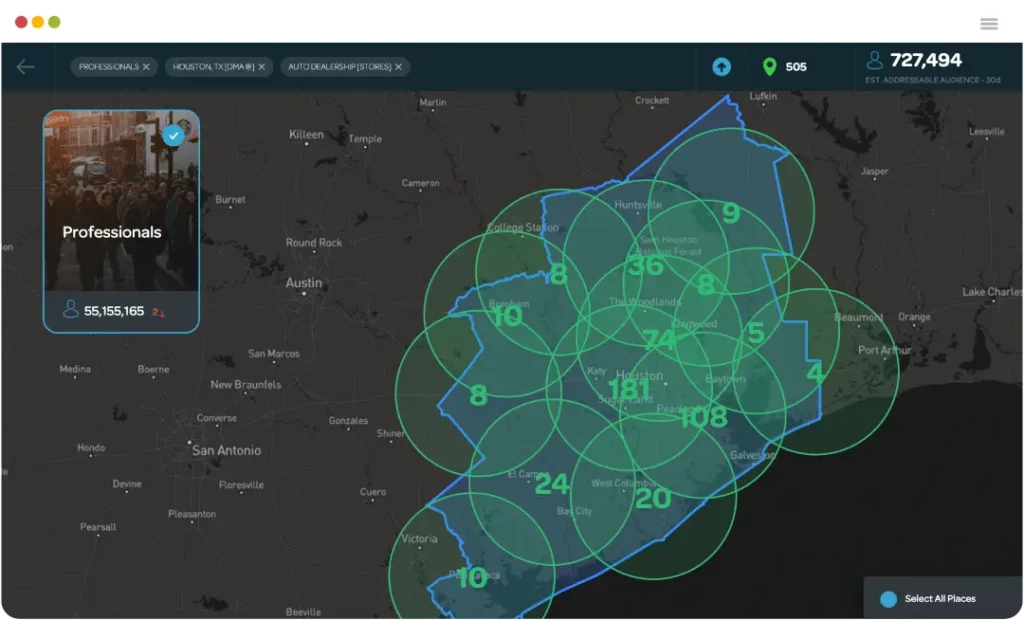The height and width of the screenshot is (620, 1024).
Task: Remove the AUTO DEALERSHIP [STORES] filter chip
Action: 398,67
